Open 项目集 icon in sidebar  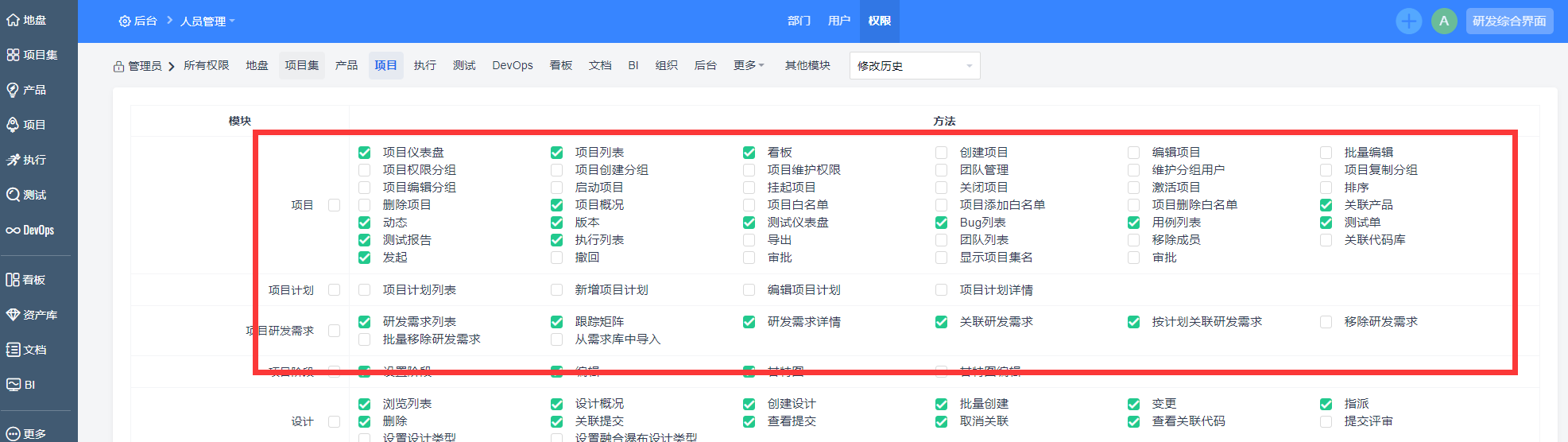13,55
